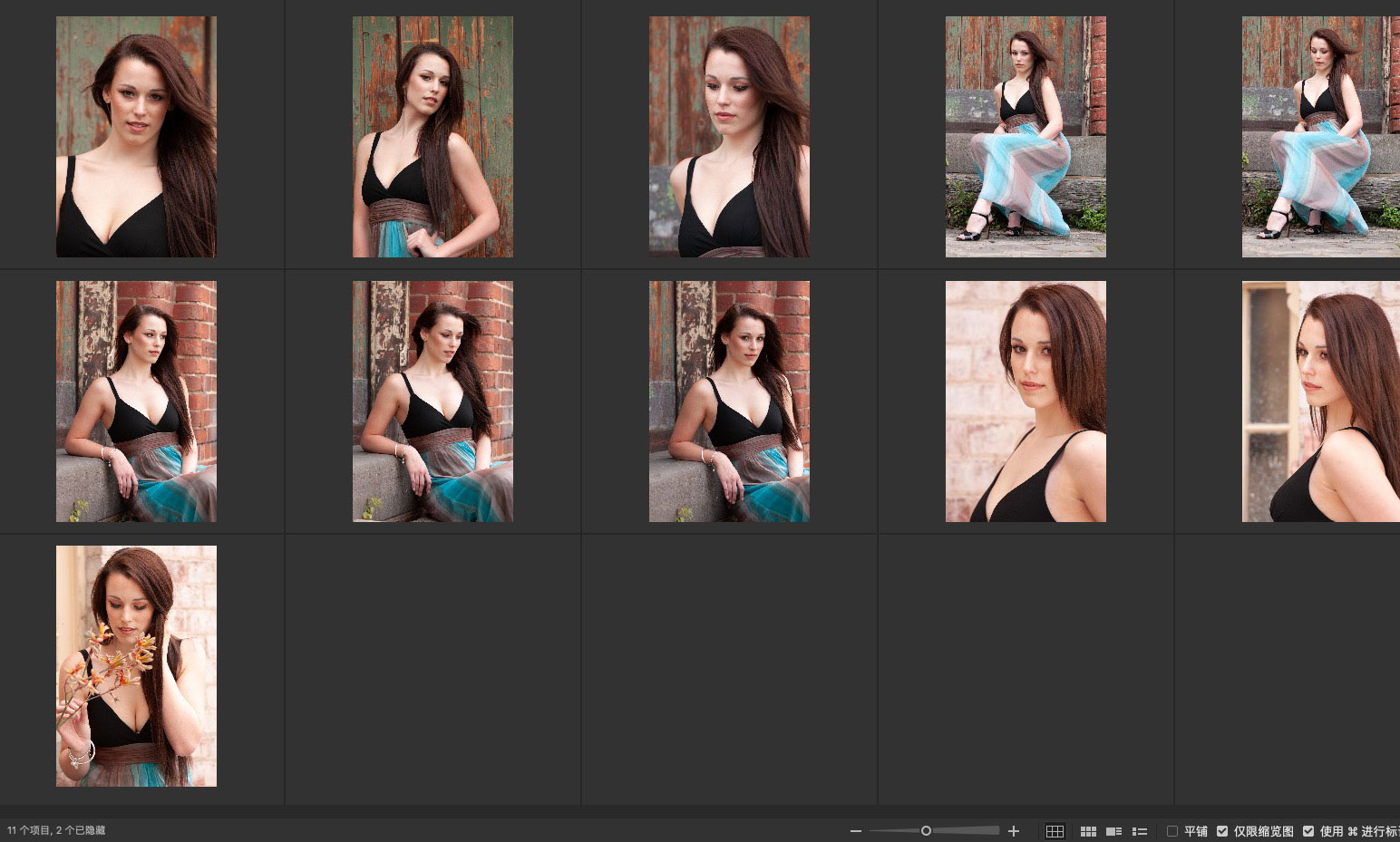
Task: Toggle the 使用 ⌘ 进行标记 checkbox
Action: pyautogui.click(x=1308, y=831)
